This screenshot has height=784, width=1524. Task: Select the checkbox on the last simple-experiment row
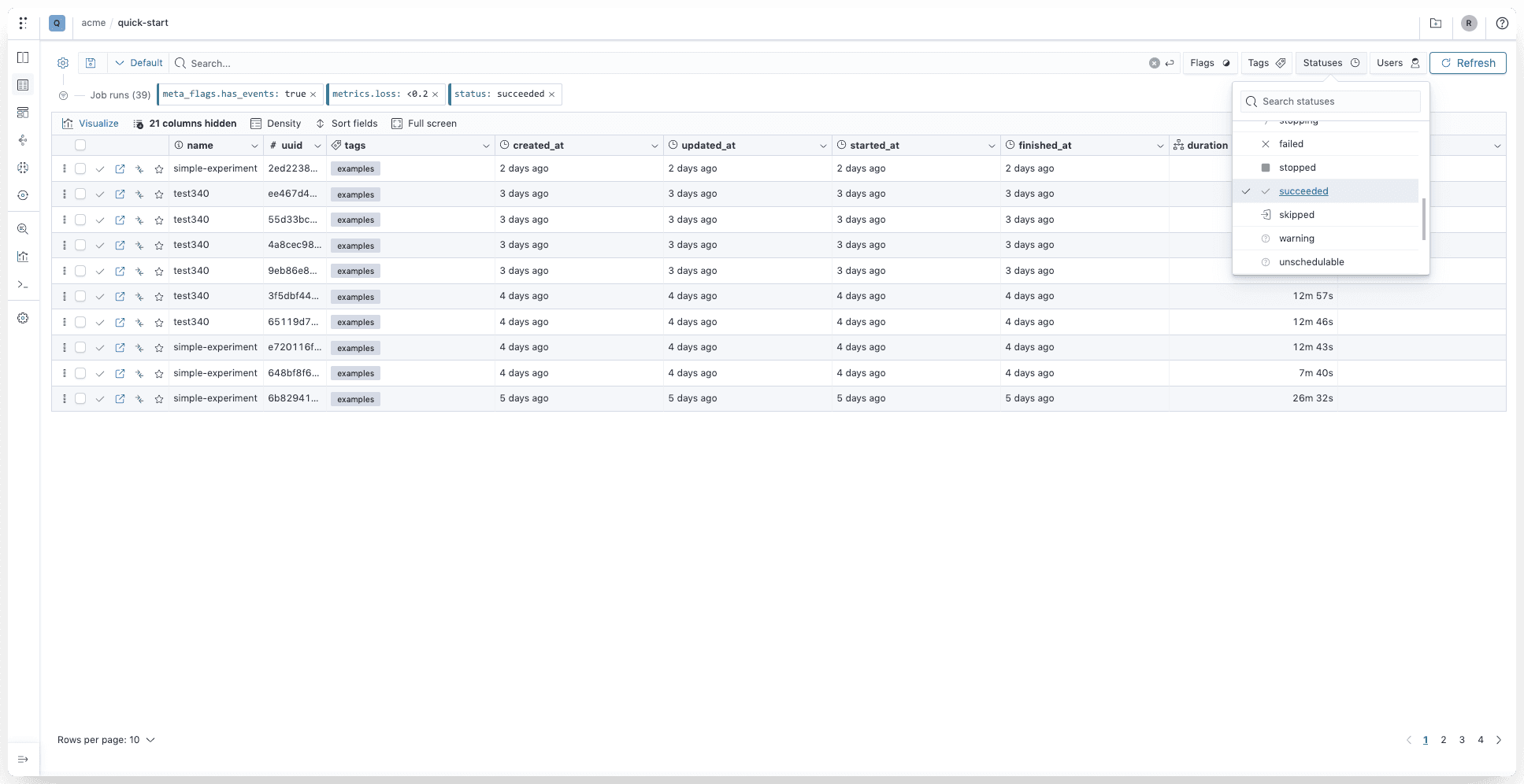point(81,399)
